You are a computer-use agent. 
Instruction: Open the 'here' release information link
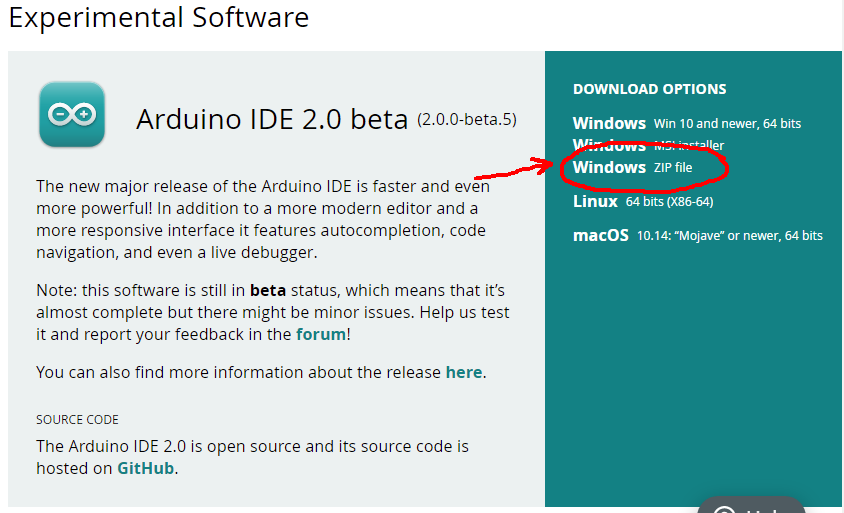[x=464, y=372]
